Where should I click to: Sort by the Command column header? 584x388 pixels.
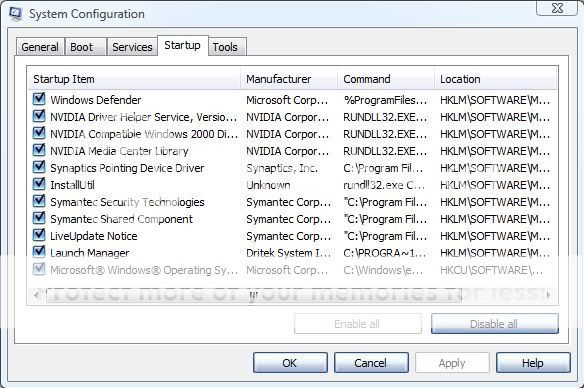coord(386,79)
